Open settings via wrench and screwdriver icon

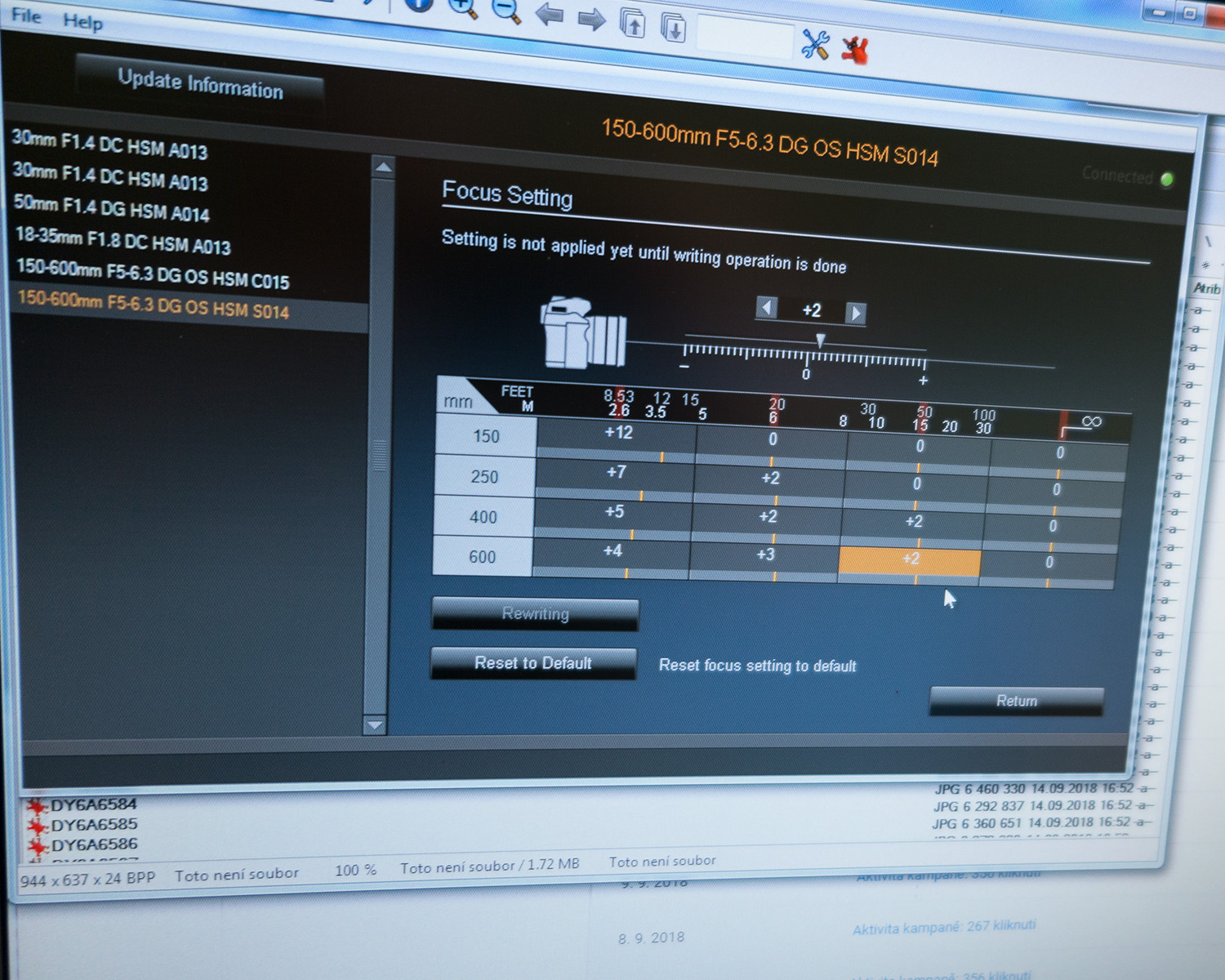point(815,43)
